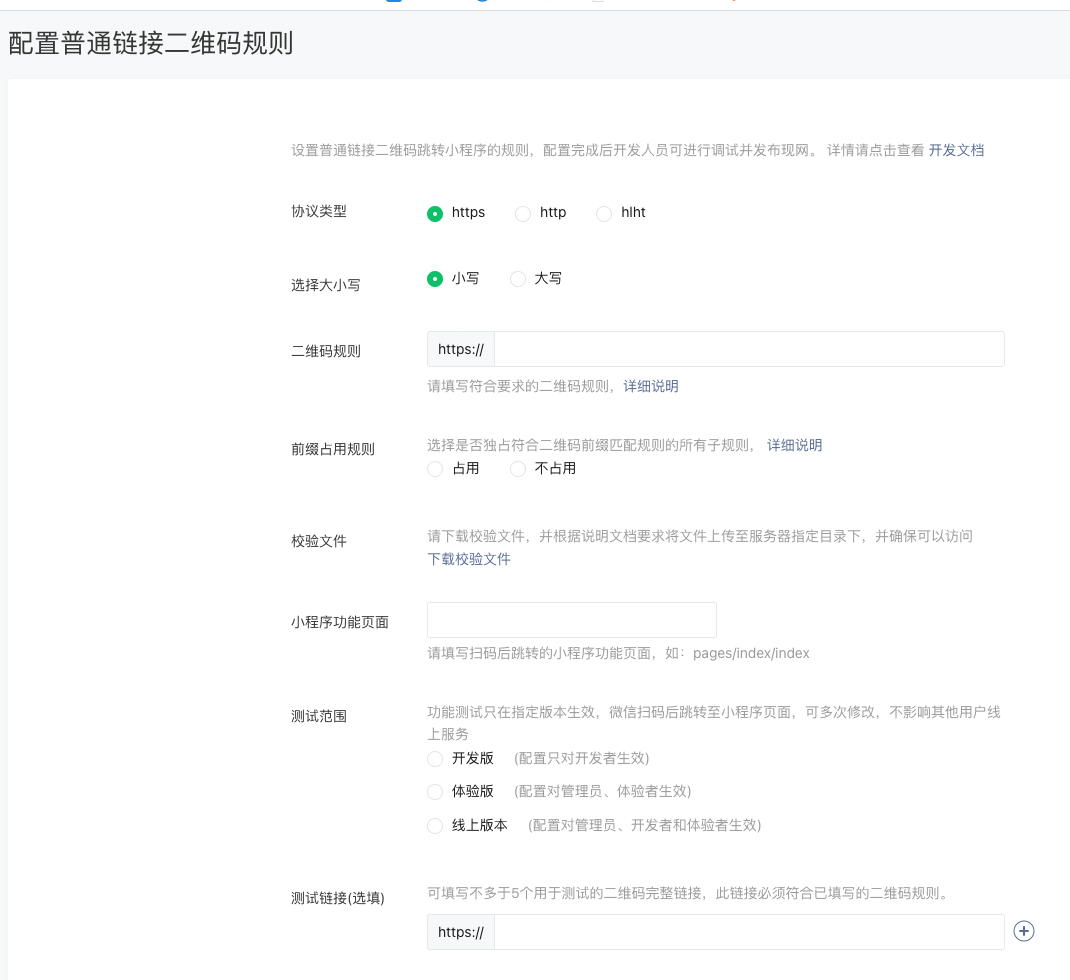Screen dimensions: 1070x980
Task: Click the 测试链接(选填) field label
Action: (x=338, y=898)
